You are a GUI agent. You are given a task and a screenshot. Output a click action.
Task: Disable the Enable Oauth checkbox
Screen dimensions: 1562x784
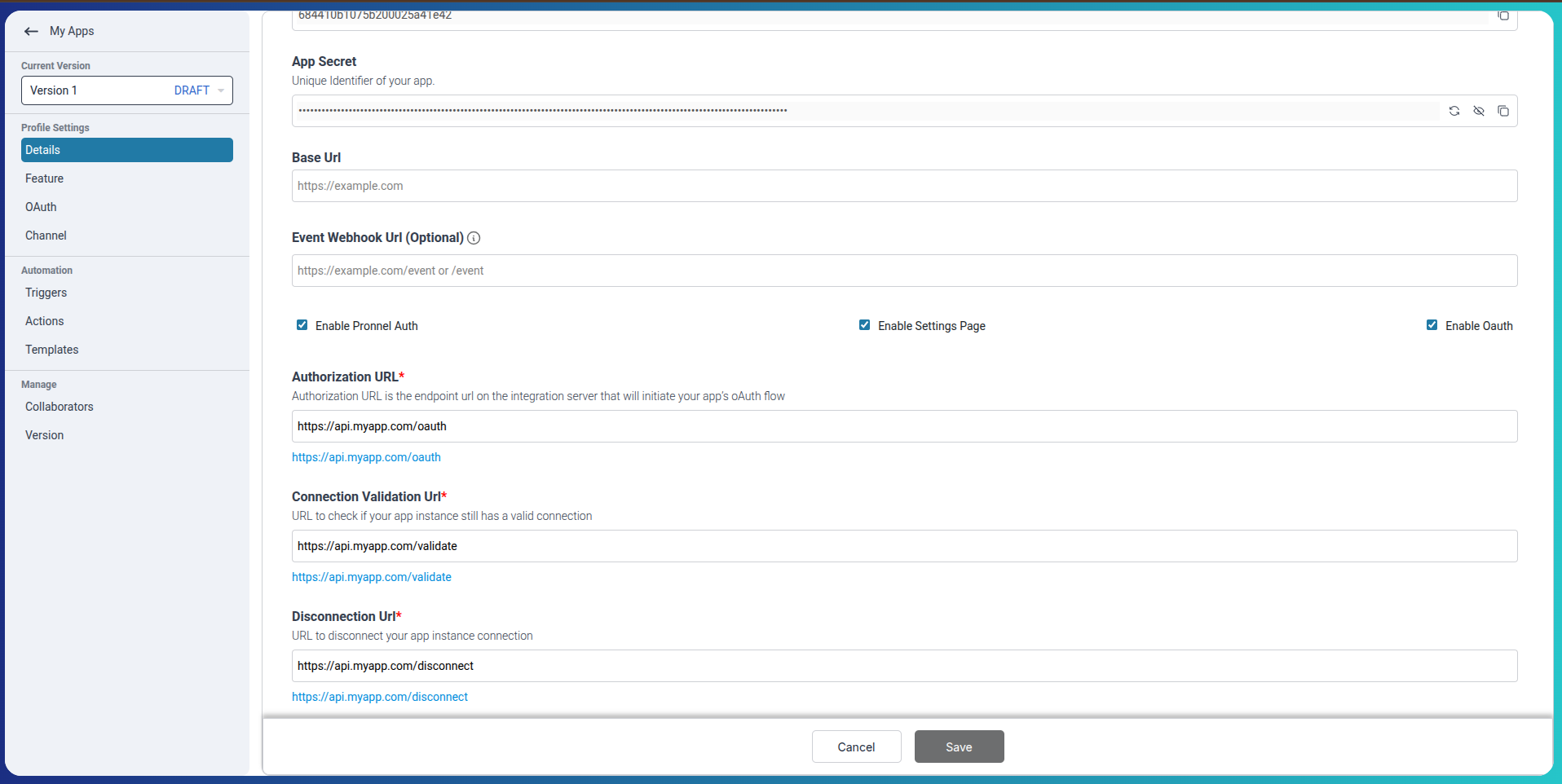[1432, 325]
